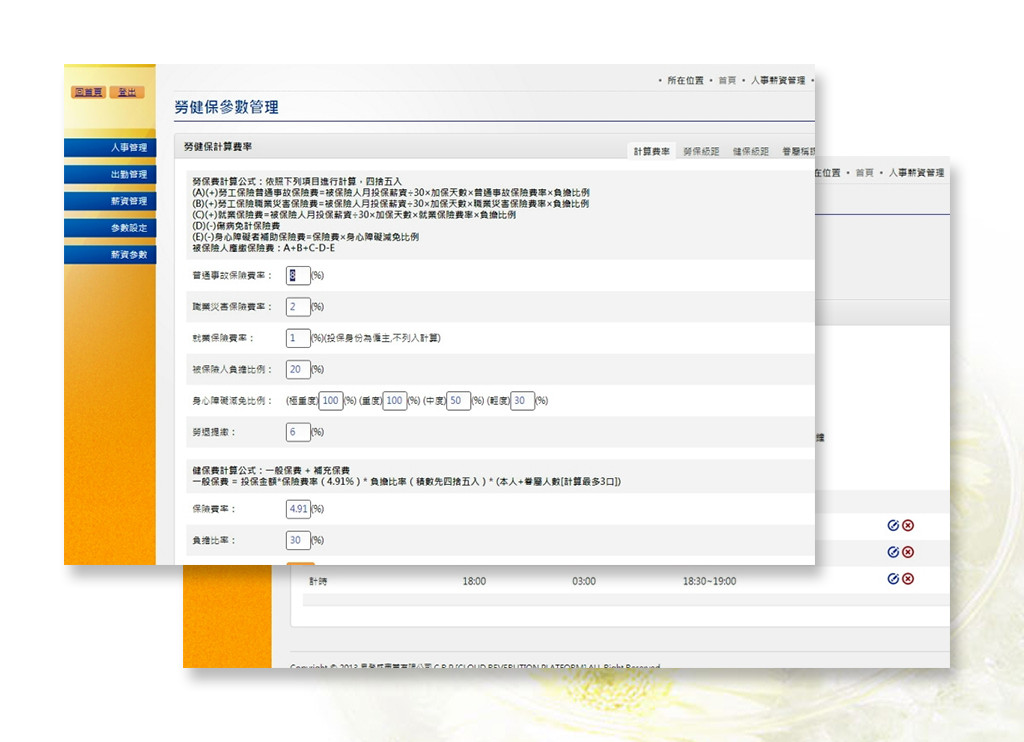Image resolution: width=1024 pixels, height=742 pixels.
Task: Click the 健保 保險費率 field showing 4.91
Action: click(x=298, y=509)
